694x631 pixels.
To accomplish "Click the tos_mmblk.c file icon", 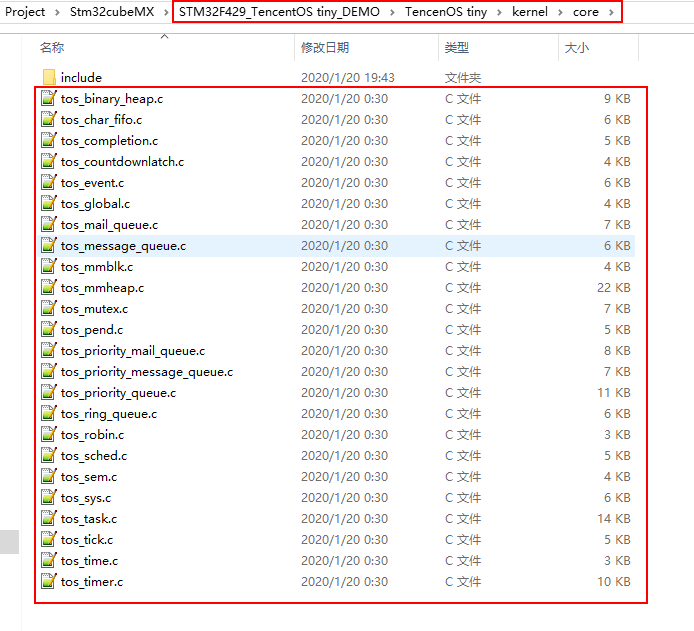I will coord(49,266).
